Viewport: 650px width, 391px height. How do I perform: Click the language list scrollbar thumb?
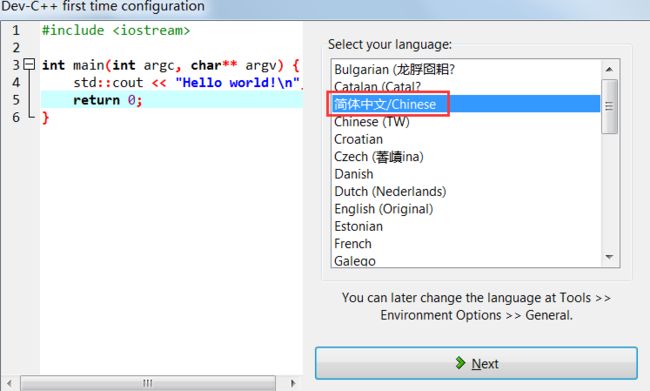609,106
